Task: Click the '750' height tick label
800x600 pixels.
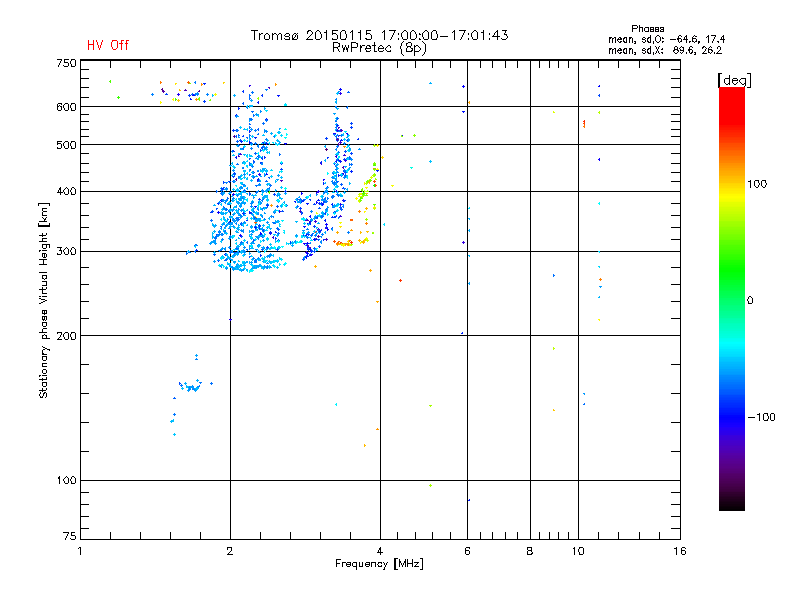Action: [x=66, y=63]
